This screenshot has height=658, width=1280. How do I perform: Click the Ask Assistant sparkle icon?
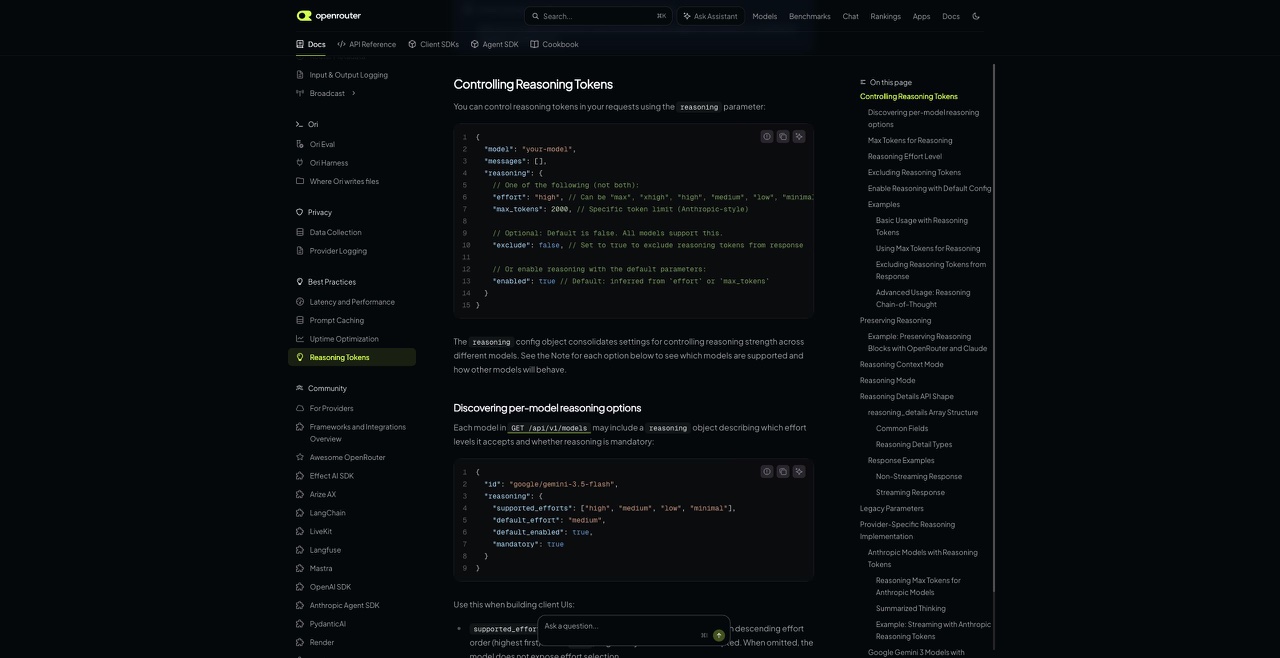pyautogui.click(x=687, y=16)
